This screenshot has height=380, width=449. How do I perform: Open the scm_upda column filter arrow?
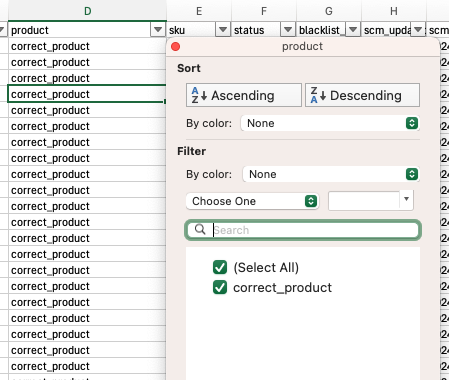(x=418, y=30)
